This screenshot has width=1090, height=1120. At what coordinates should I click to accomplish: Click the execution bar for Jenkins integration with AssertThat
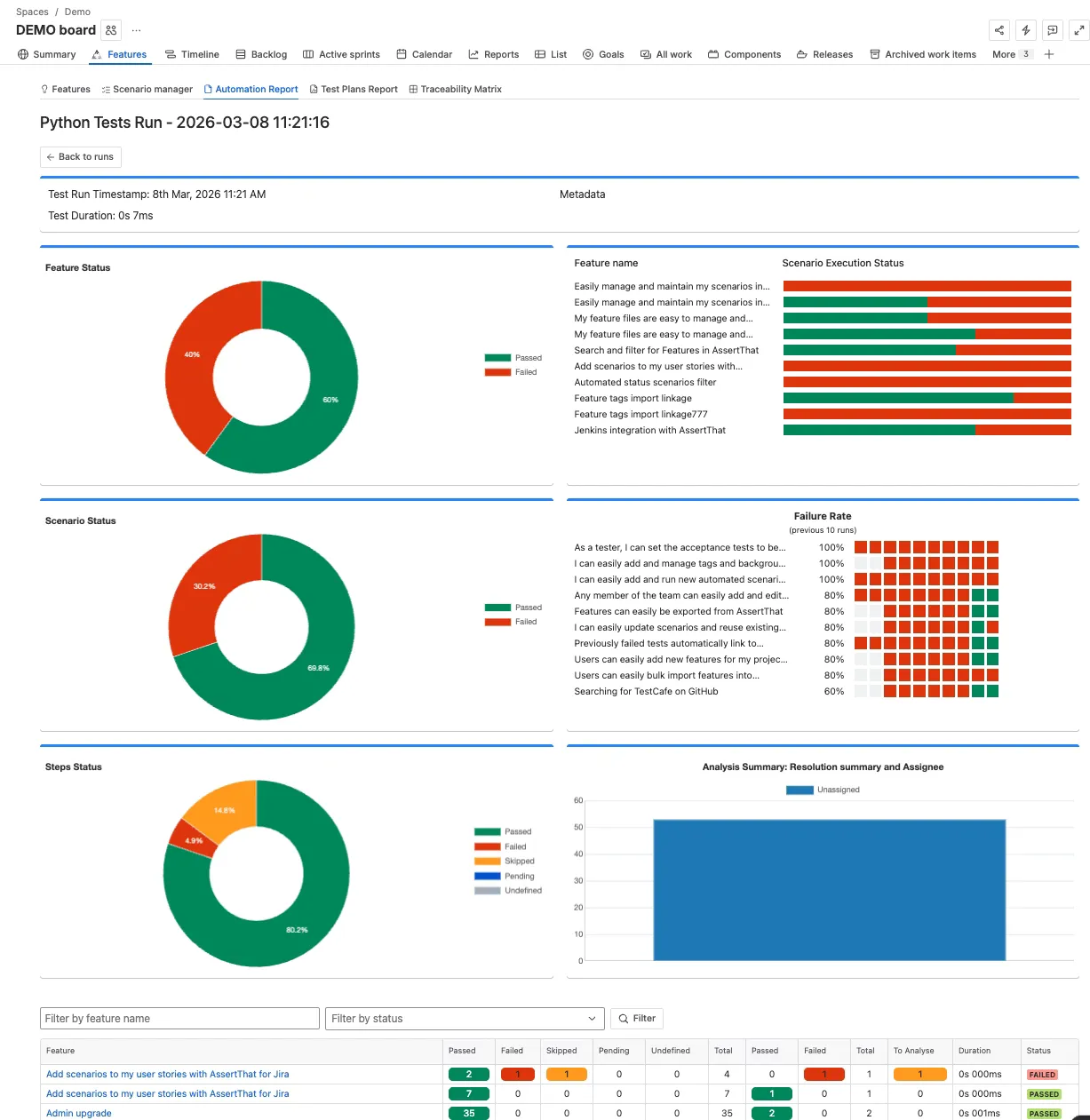pos(927,430)
